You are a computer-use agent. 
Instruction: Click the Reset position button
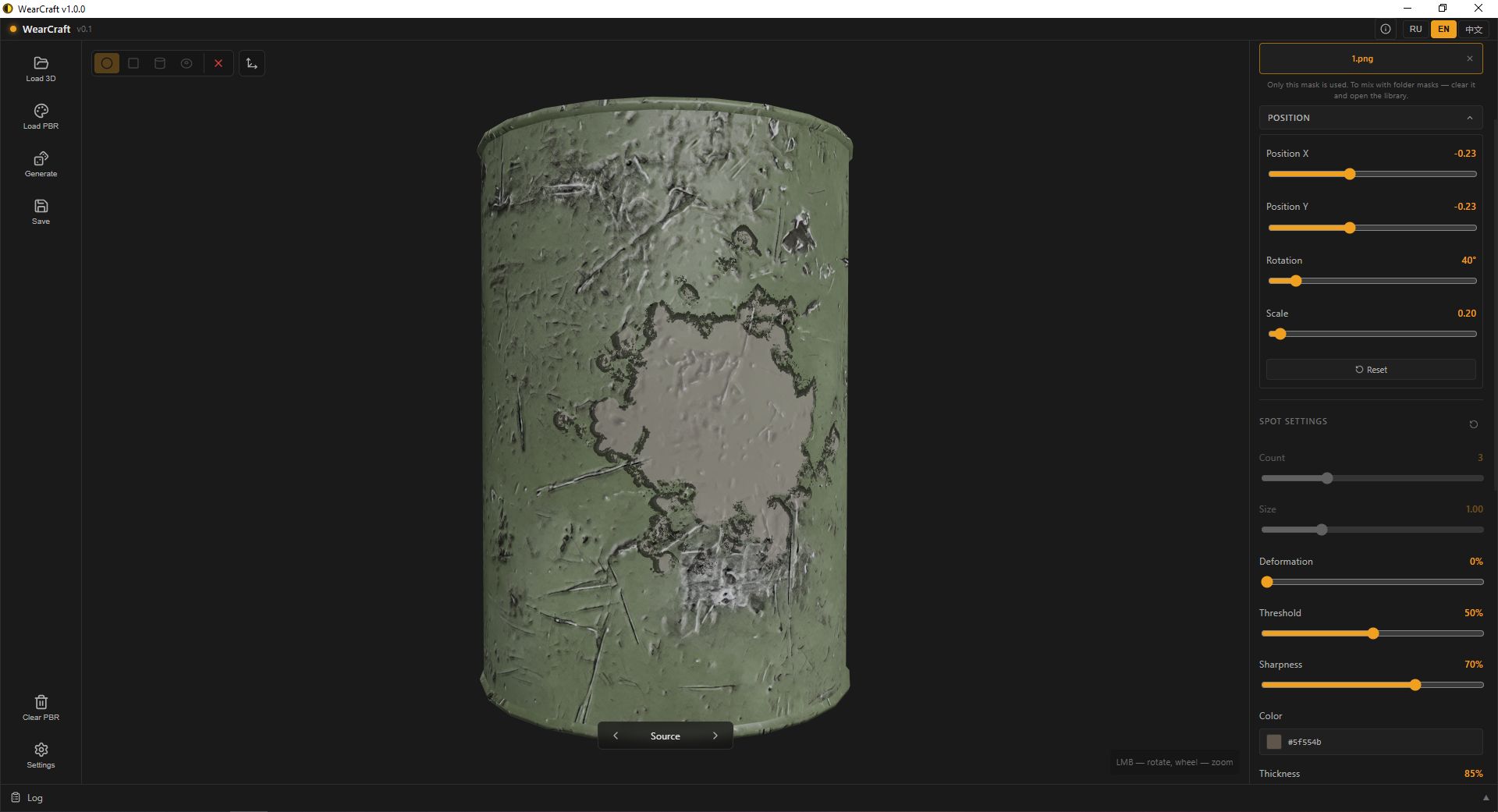pyautogui.click(x=1371, y=370)
